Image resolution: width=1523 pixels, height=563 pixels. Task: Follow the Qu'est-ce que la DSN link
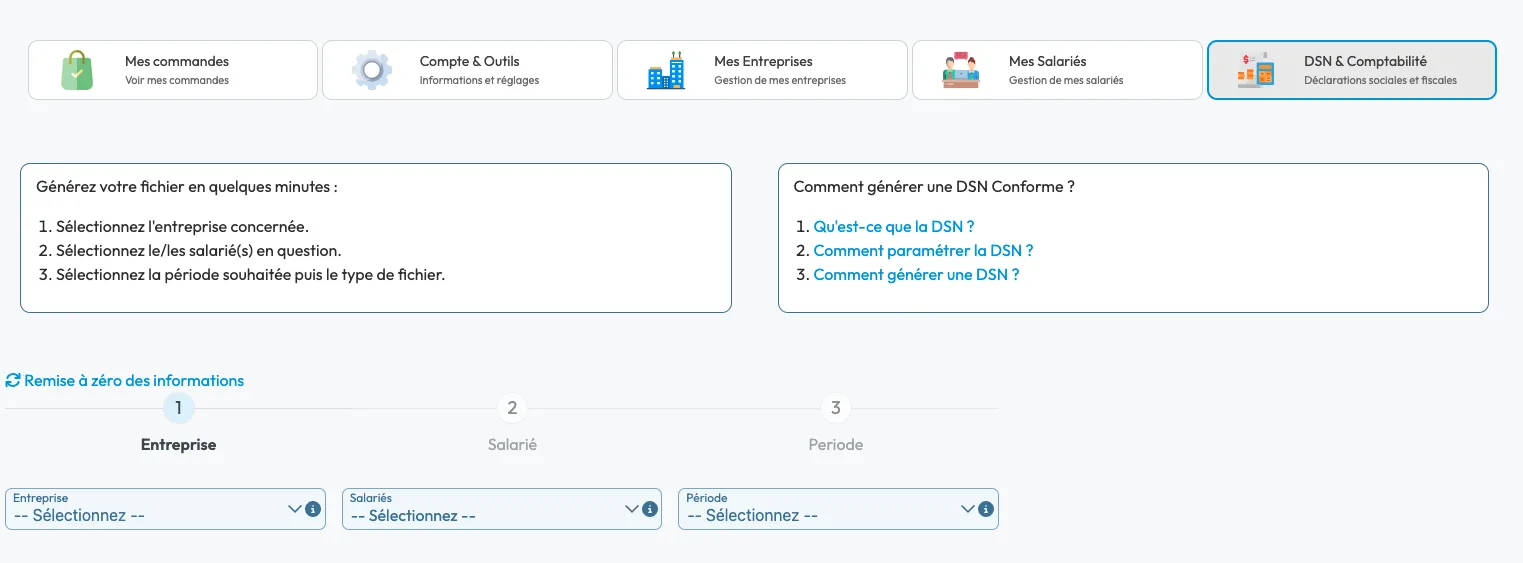point(894,227)
